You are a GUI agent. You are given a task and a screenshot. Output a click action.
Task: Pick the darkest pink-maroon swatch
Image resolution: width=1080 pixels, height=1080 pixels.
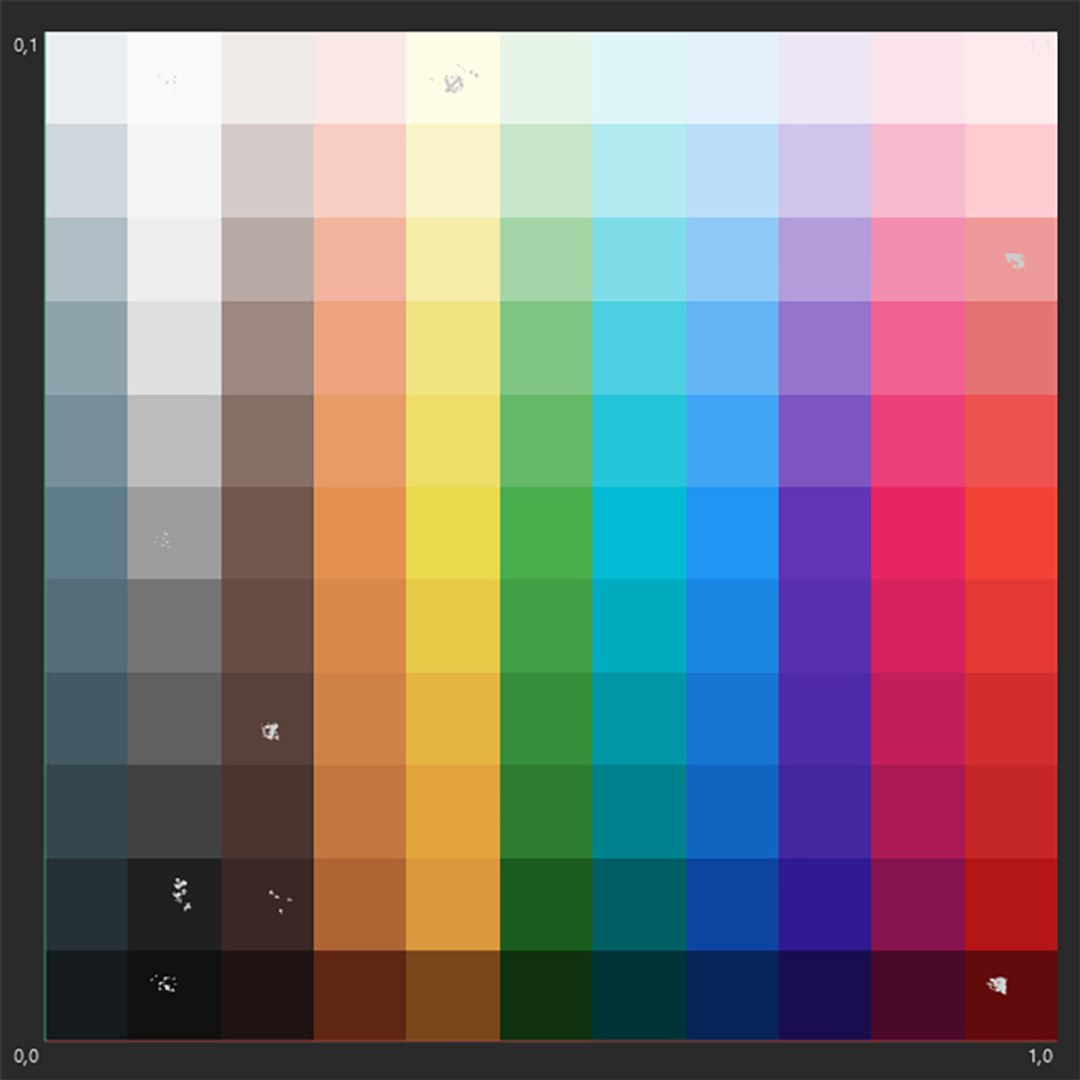pos(917,995)
